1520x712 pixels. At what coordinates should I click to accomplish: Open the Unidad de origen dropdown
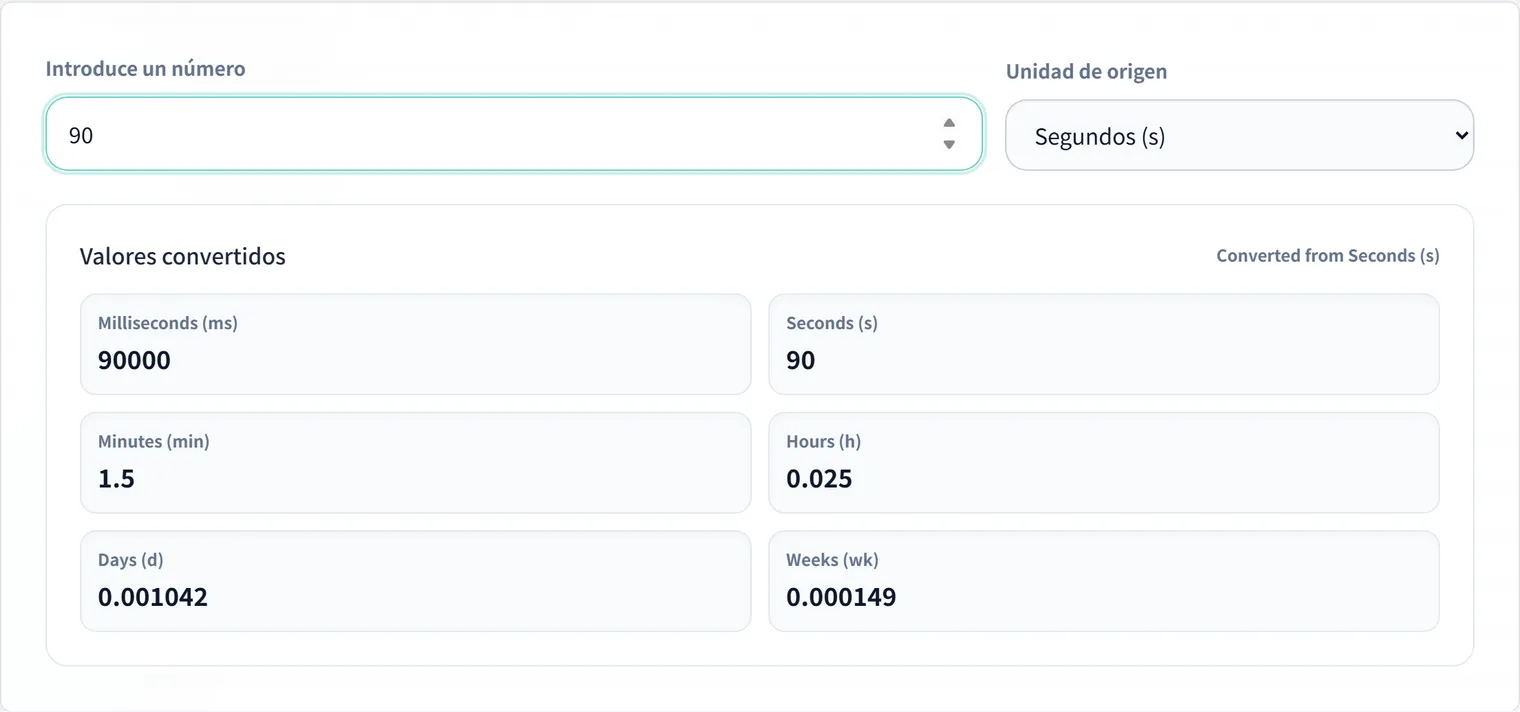[x=1239, y=135]
